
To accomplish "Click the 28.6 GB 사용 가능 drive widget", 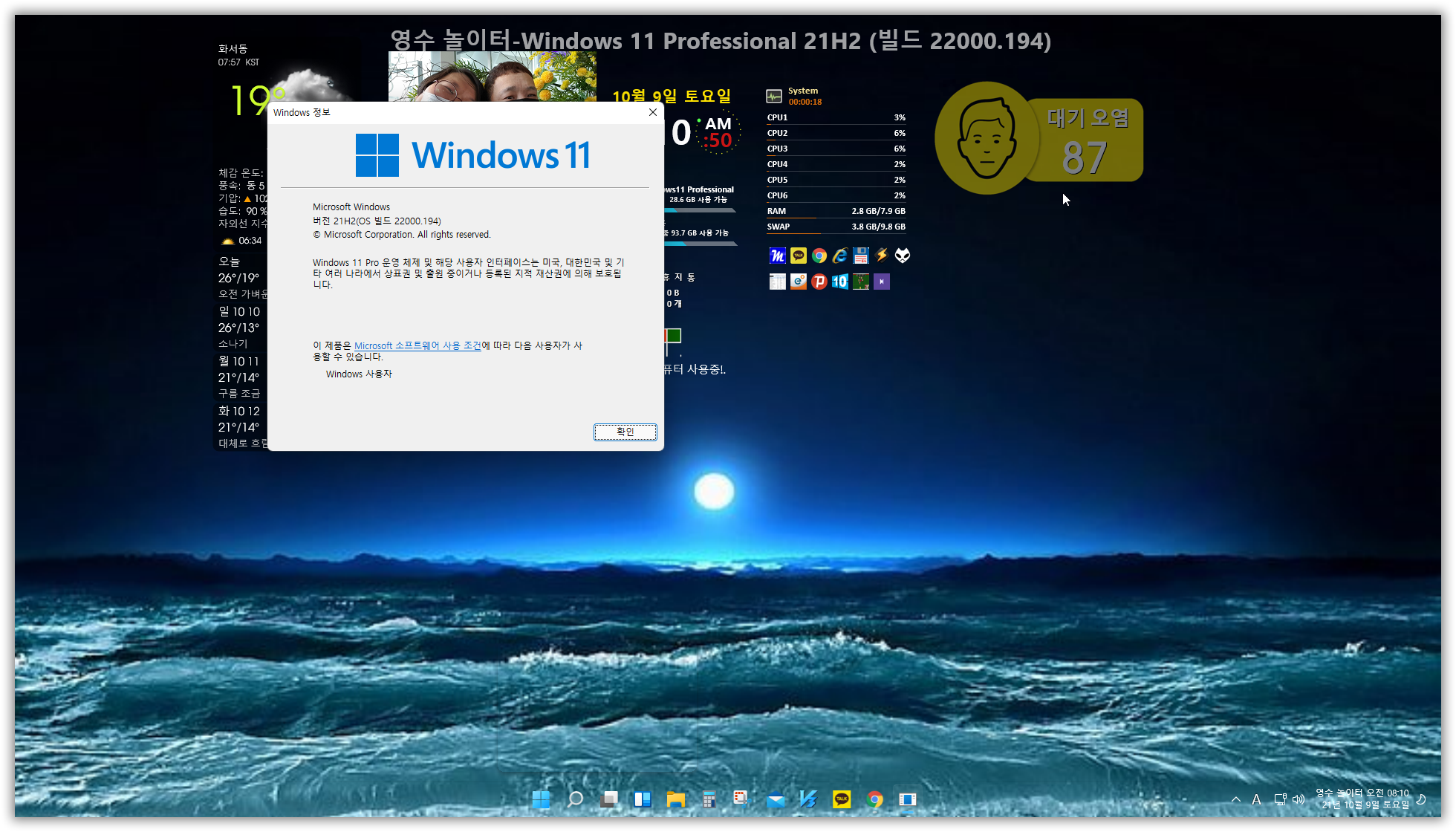I will (x=698, y=199).
